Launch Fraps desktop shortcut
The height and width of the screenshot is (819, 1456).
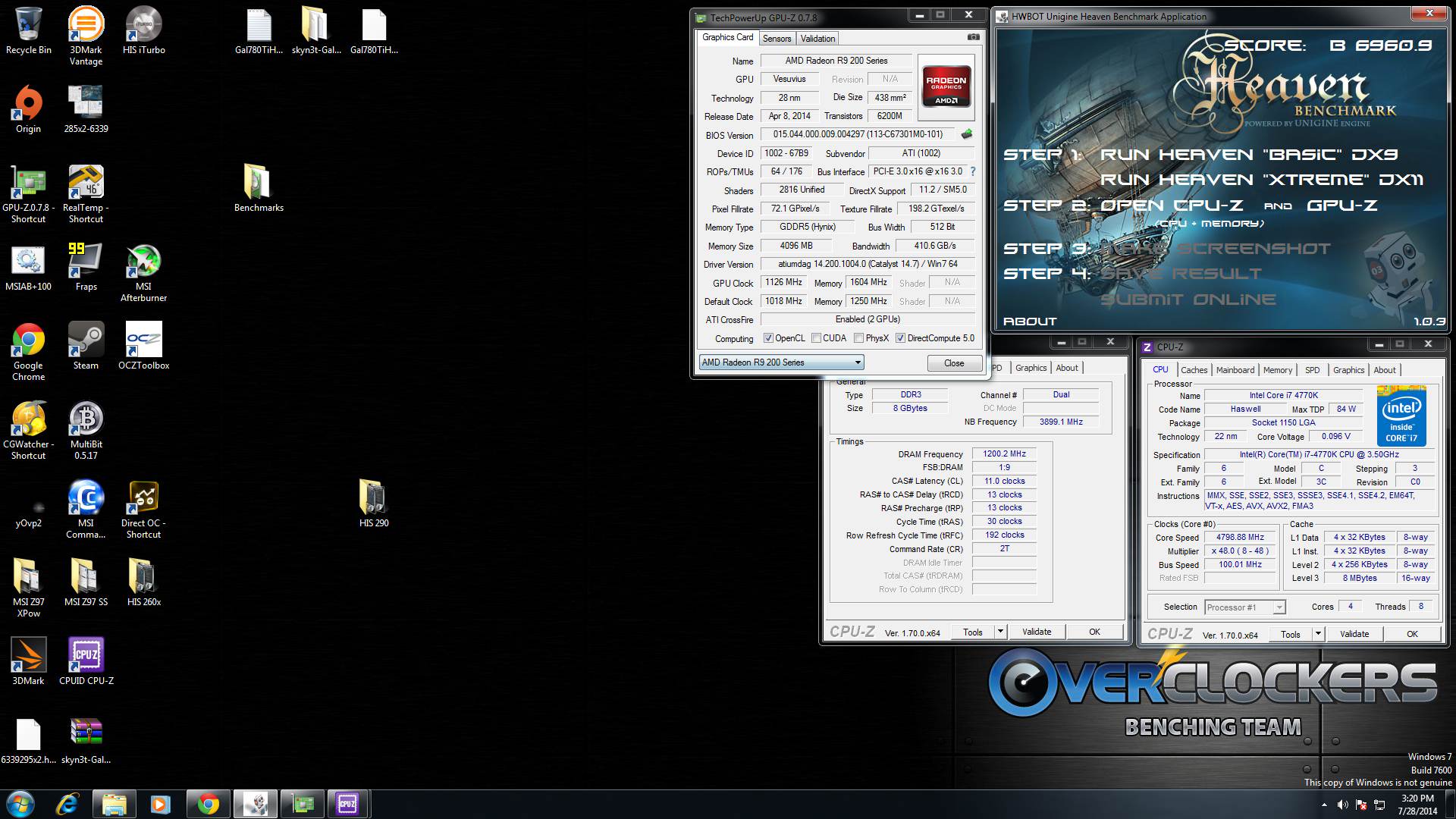86,267
